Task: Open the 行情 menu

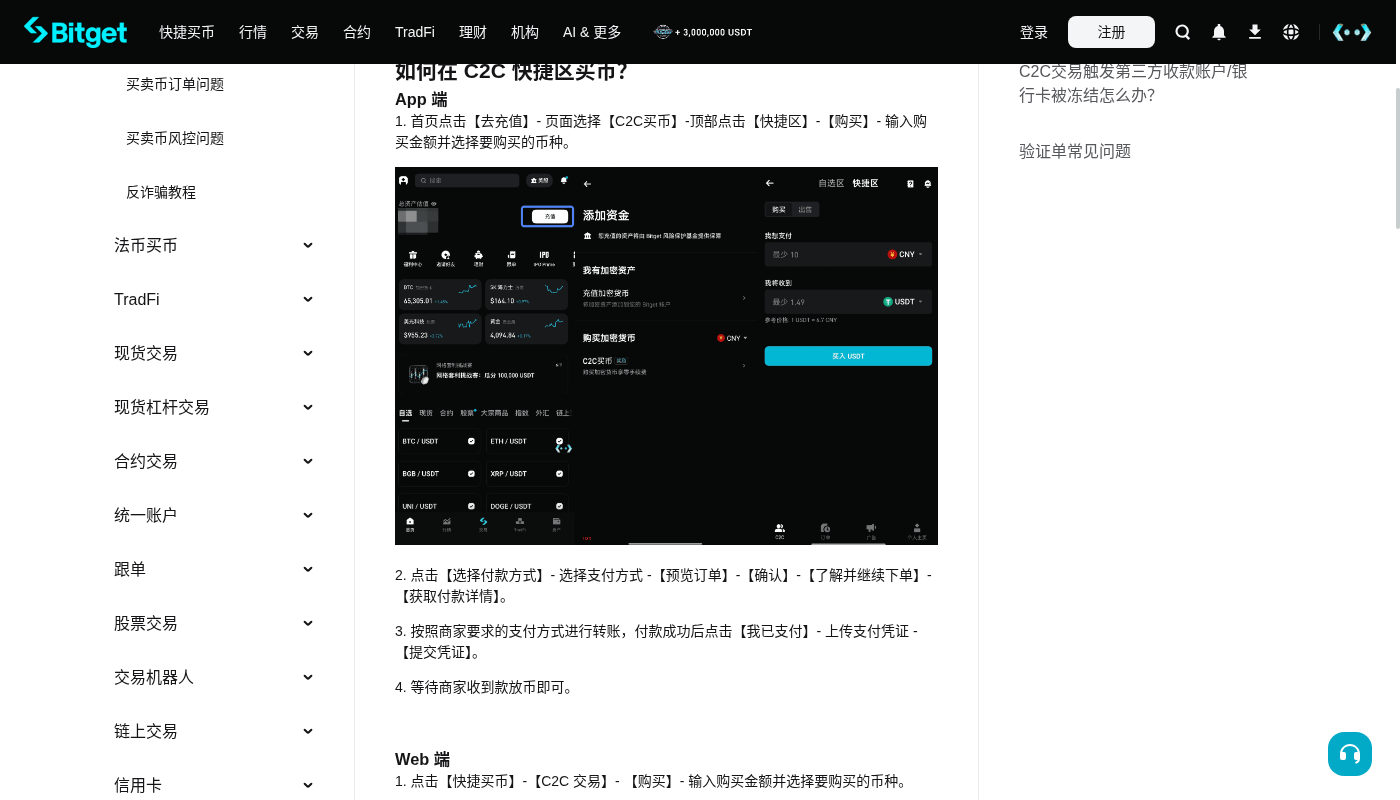Action: 253,32
